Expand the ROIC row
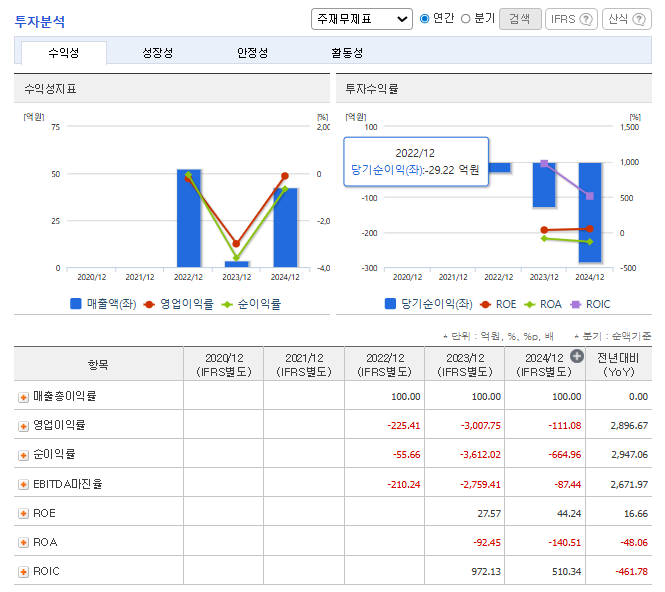Screen dimensions: 665x592 (x=23, y=572)
